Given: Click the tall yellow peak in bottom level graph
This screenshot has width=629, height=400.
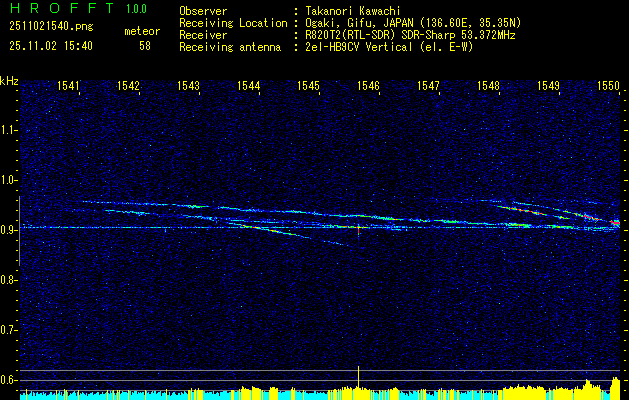Looking at the screenshot, I should pos(358,379).
